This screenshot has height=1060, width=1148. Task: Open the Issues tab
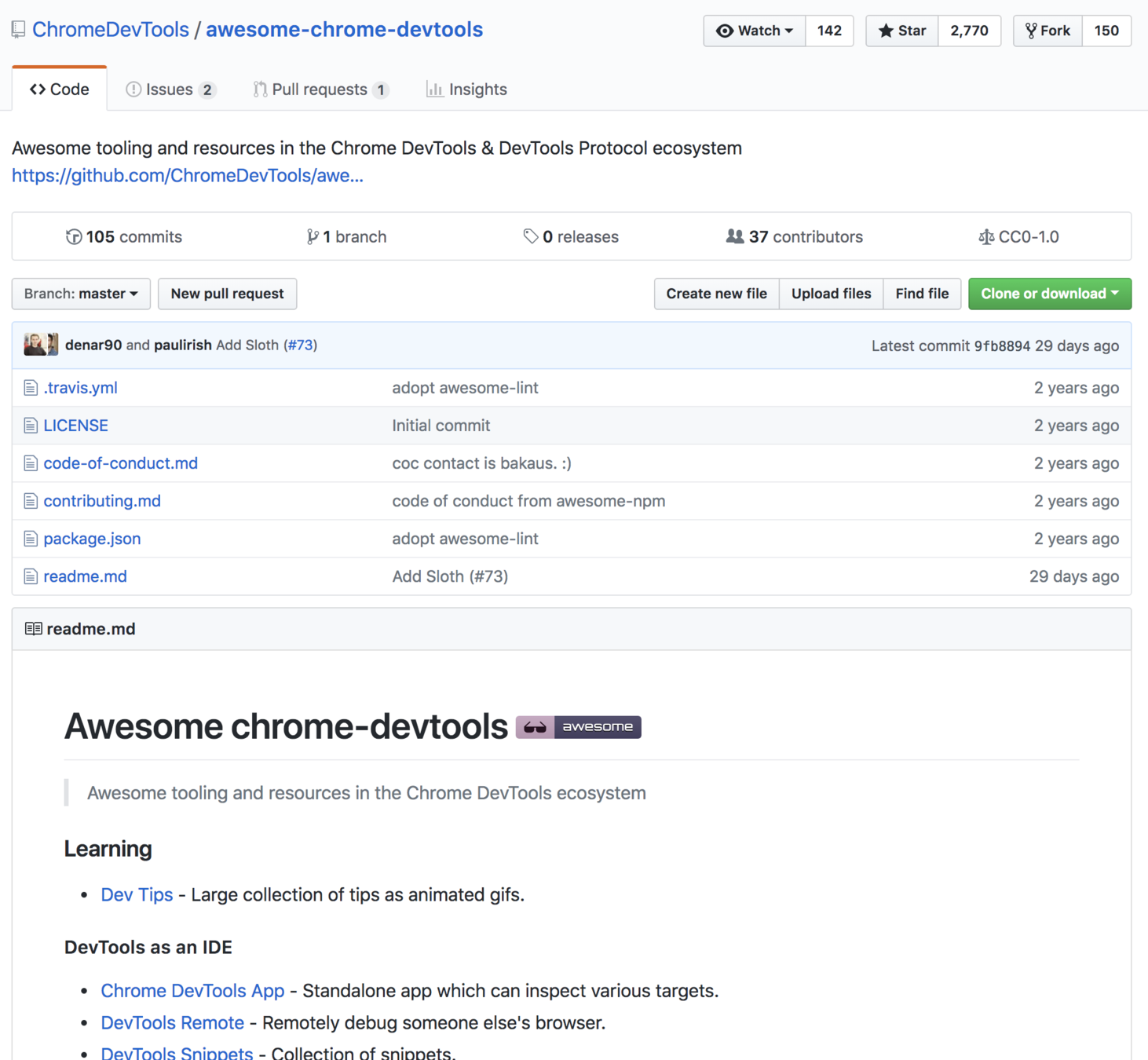[x=170, y=90]
